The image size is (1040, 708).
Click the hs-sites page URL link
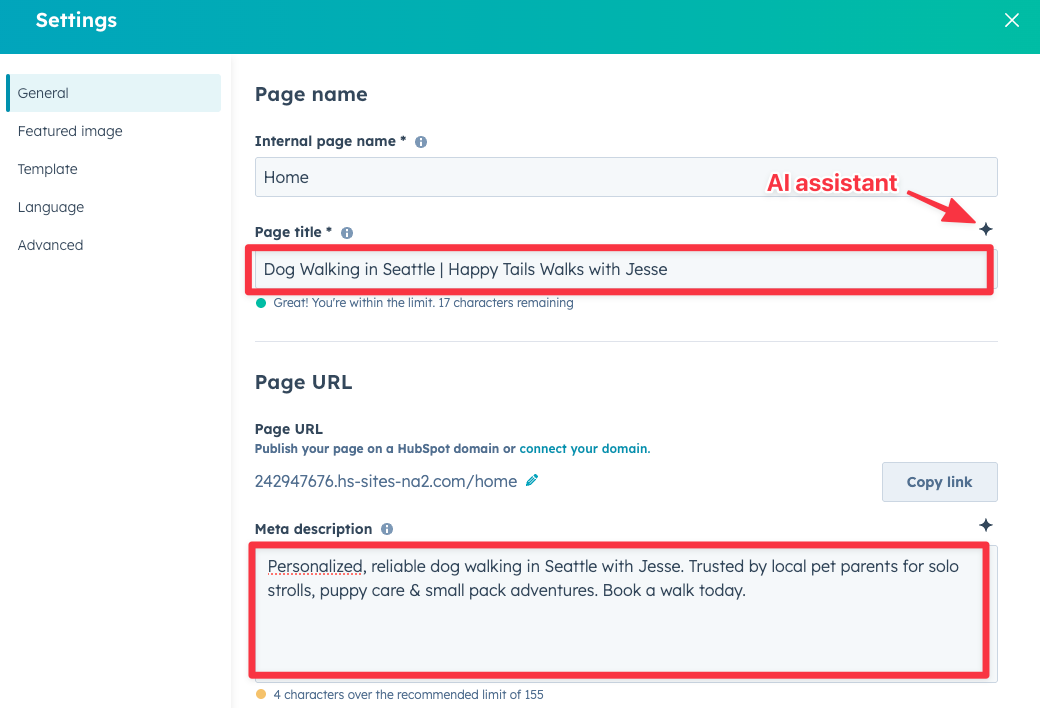pyautogui.click(x=385, y=480)
